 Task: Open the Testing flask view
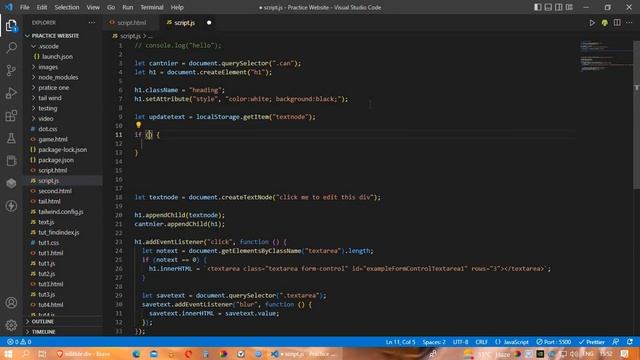11,138
